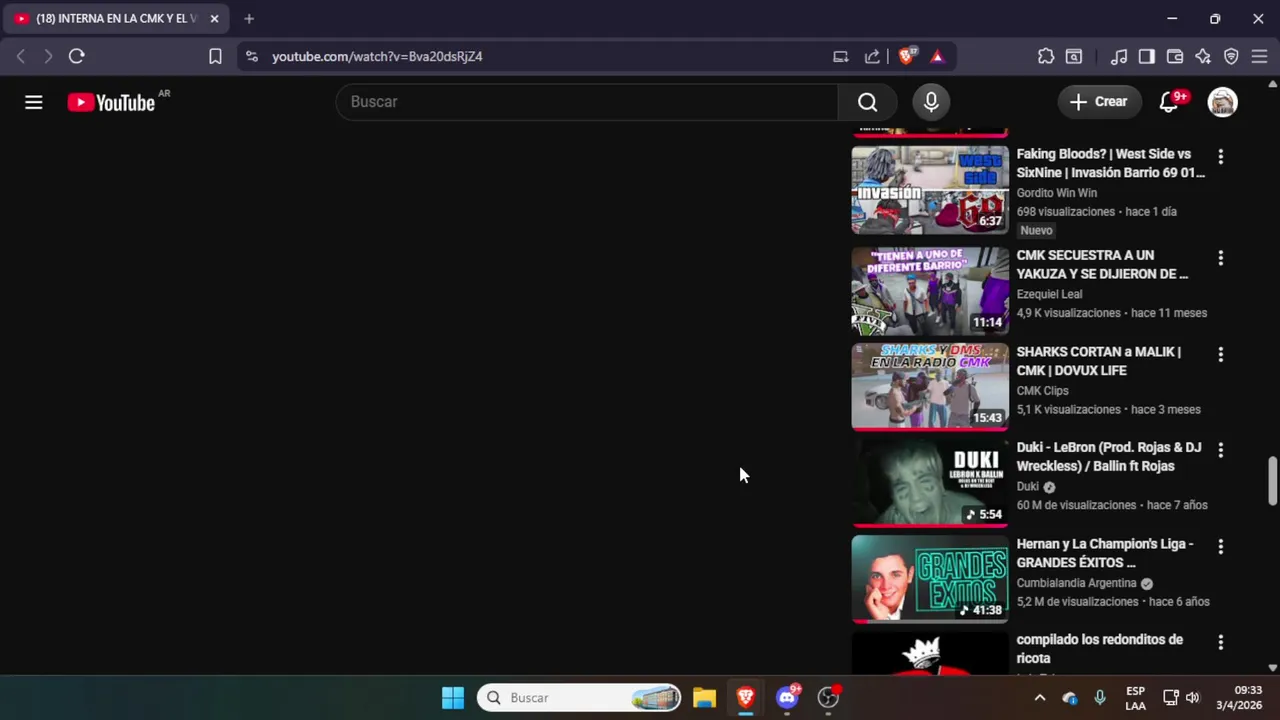1280x720 pixels.
Task: Play the Faking Bloods 6:37 thumbnail
Action: point(930,190)
